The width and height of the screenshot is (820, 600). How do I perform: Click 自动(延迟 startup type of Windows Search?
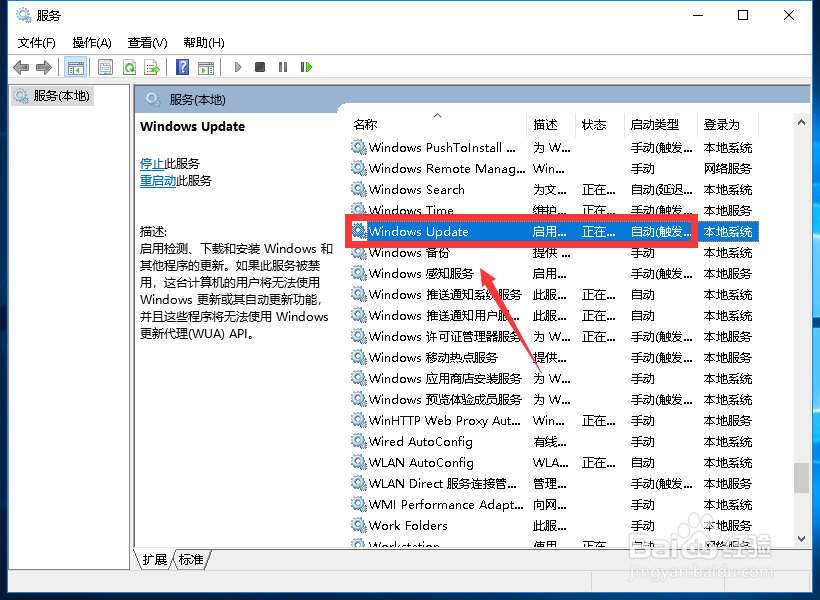pyautogui.click(x=662, y=189)
